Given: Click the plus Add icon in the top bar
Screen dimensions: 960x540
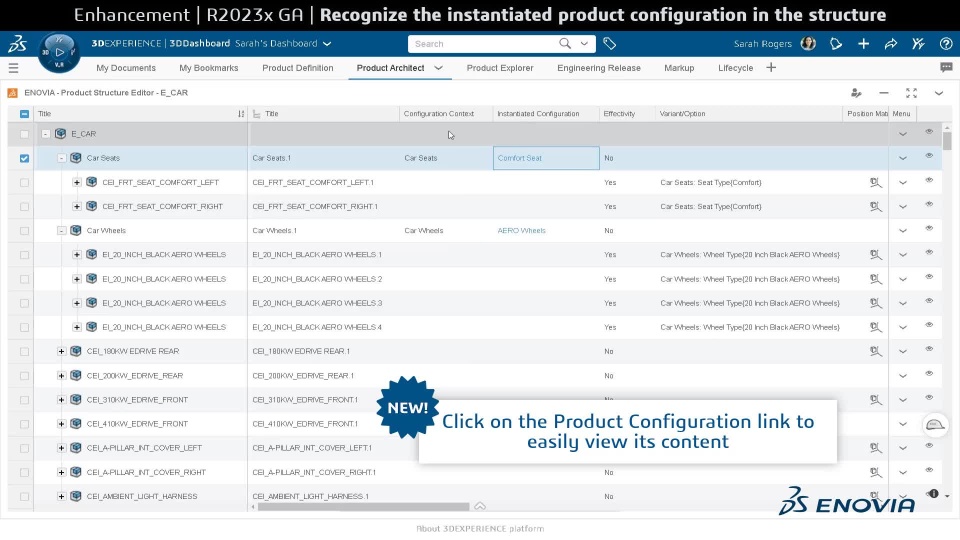Looking at the screenshot, I should pyautogui.click(x=863, y=43).
